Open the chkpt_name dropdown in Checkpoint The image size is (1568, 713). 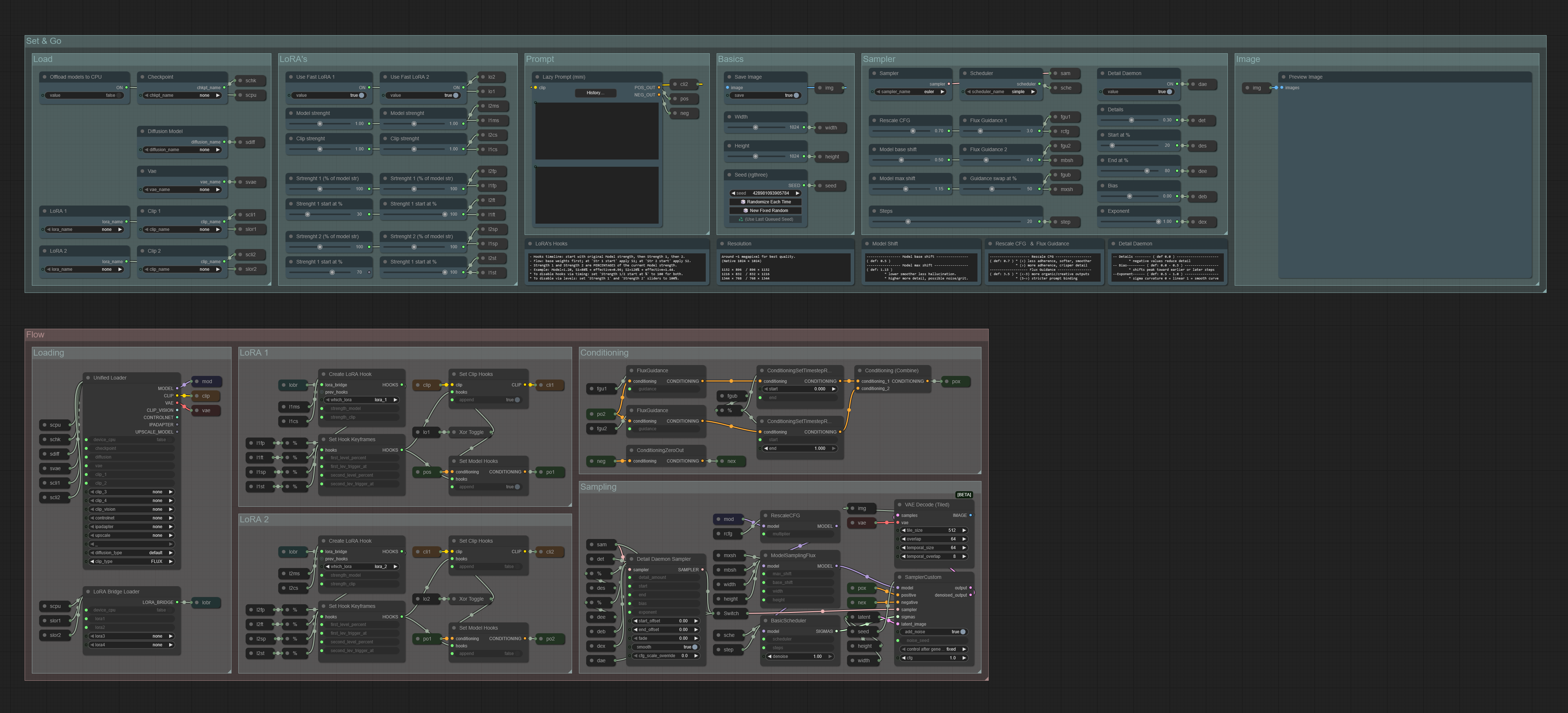tap(182, 96)
